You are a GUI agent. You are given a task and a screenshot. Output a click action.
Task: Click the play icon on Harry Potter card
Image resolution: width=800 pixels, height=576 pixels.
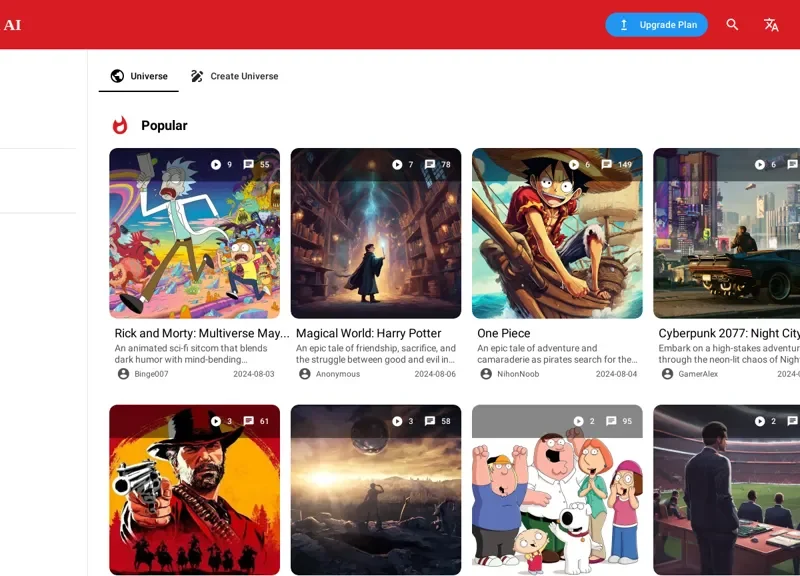point(397,164)
